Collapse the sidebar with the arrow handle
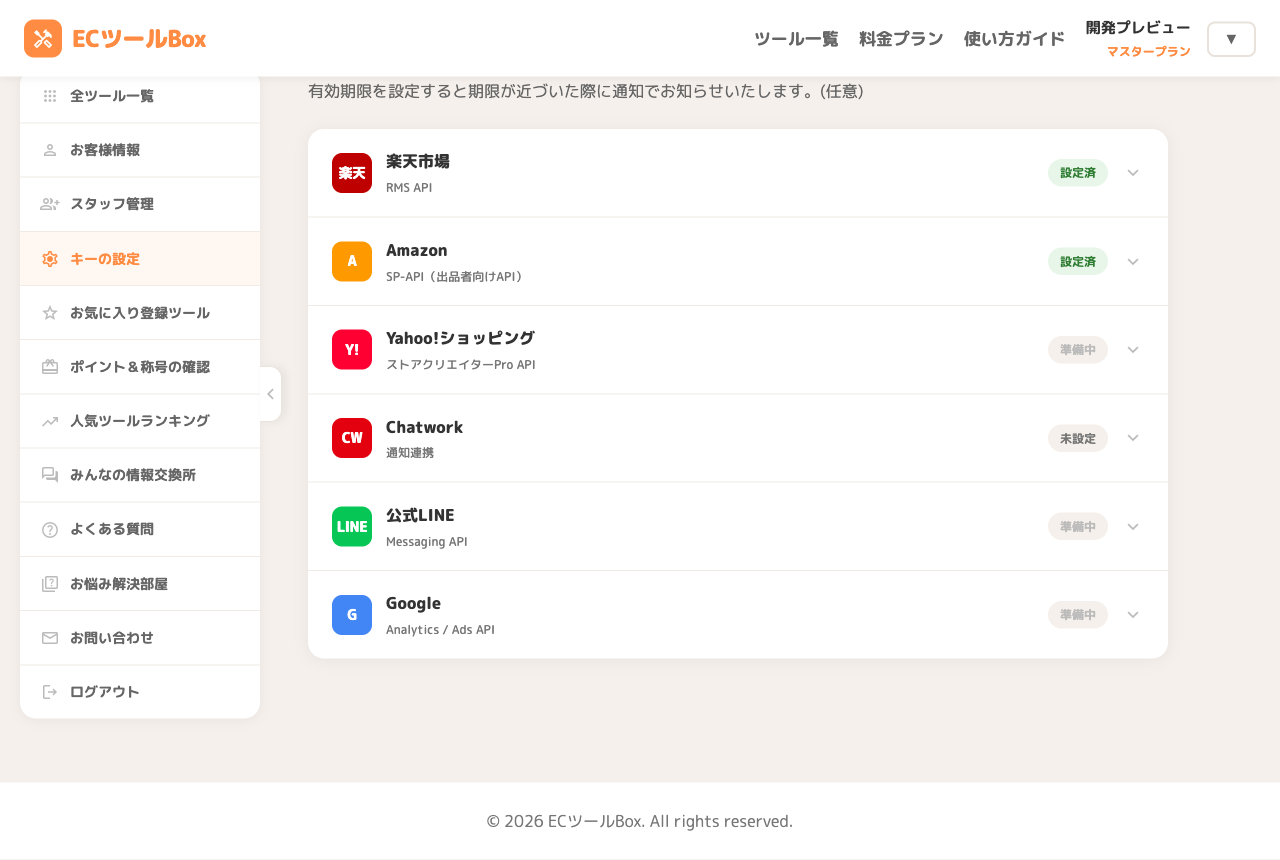The image size is (1280, 860). (270, 394)
